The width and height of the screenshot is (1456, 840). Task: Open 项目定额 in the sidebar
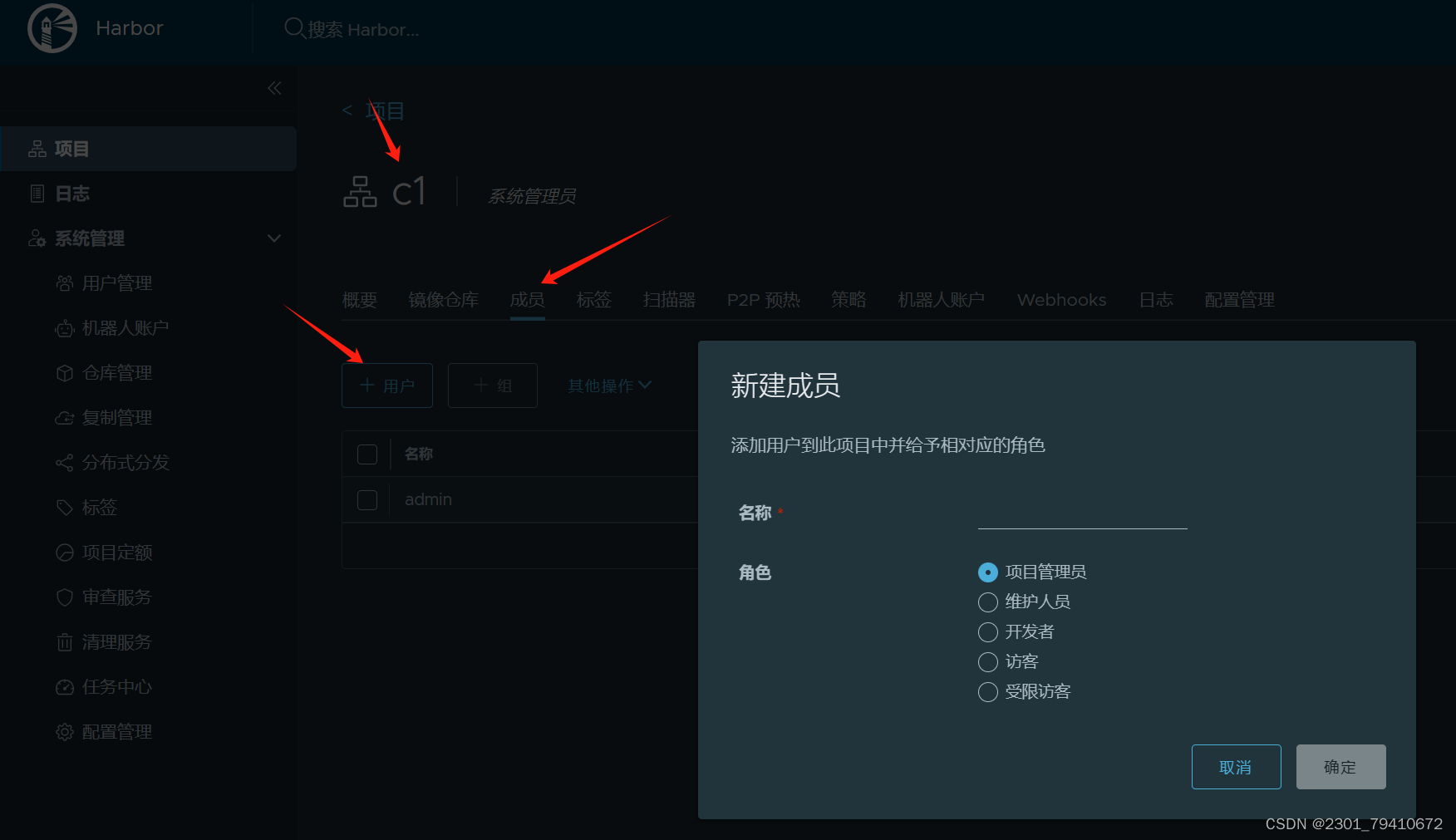(117, 553)
